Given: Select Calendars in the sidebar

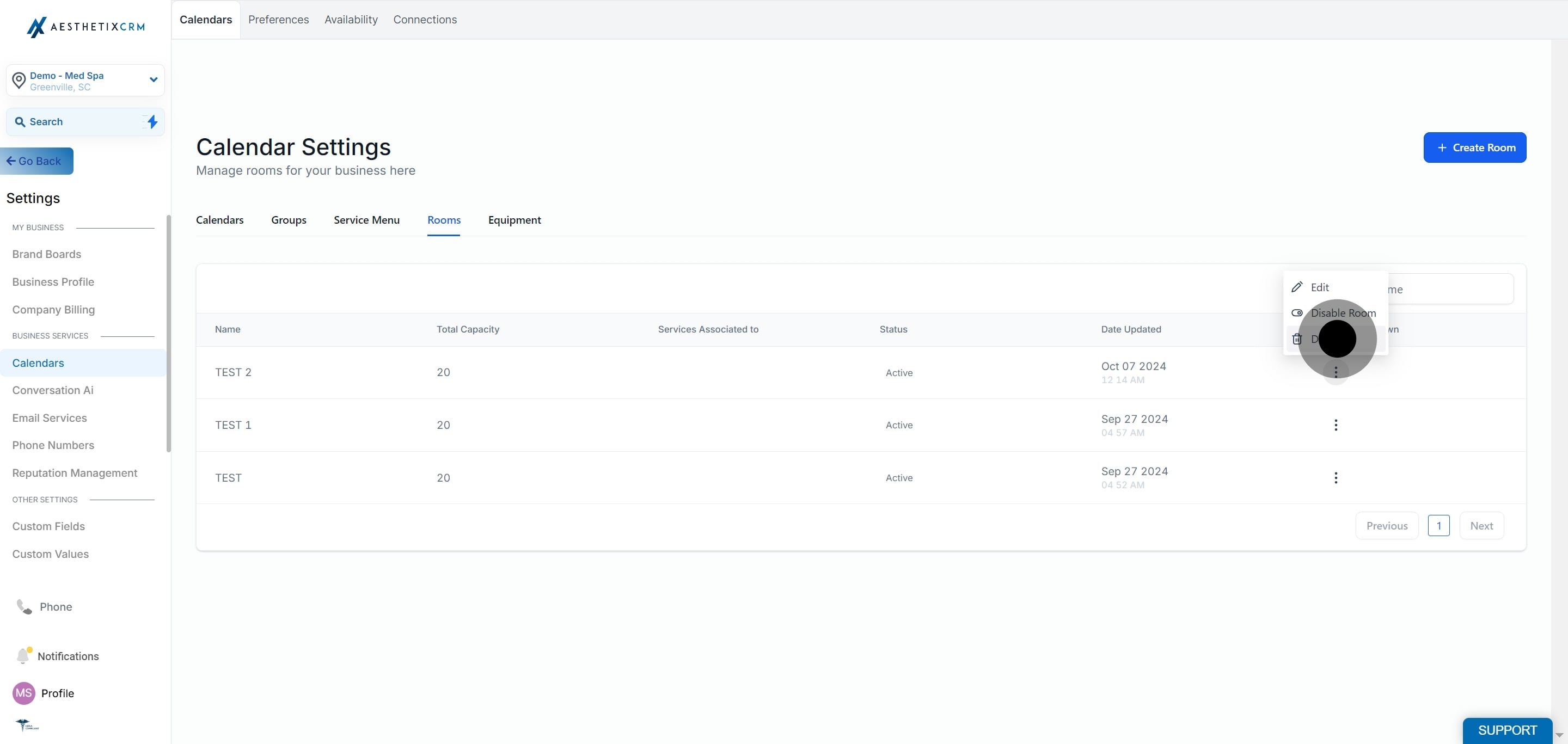Looking at the screenshot, I should tap(83, 362).
